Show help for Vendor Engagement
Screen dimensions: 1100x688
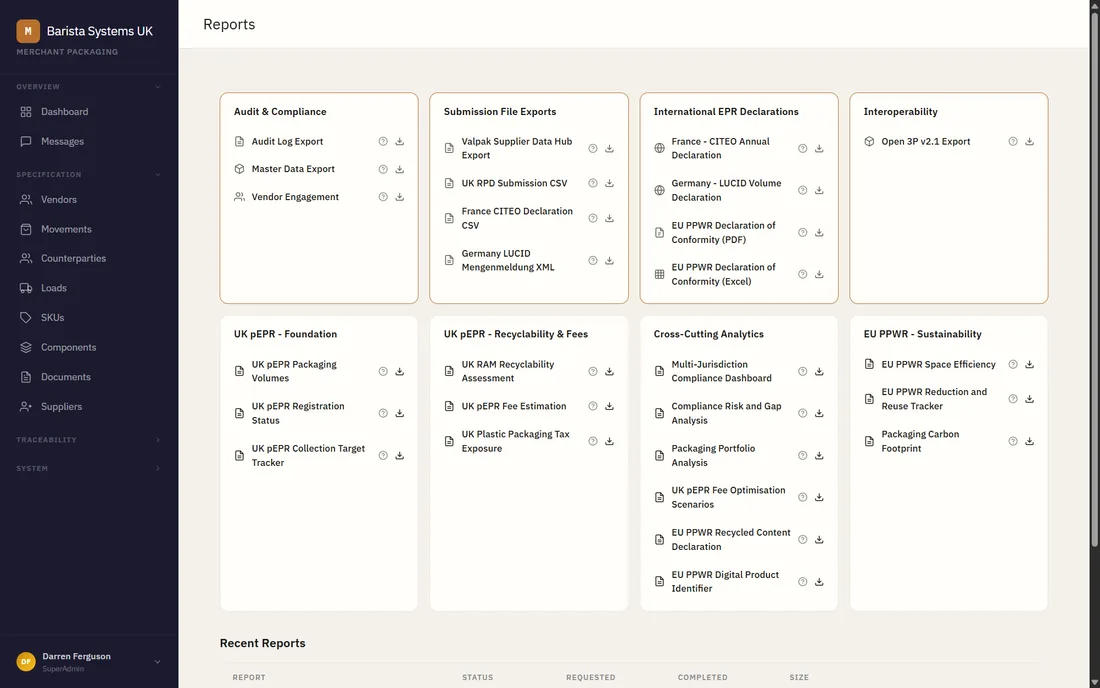(x=383, y=197)
